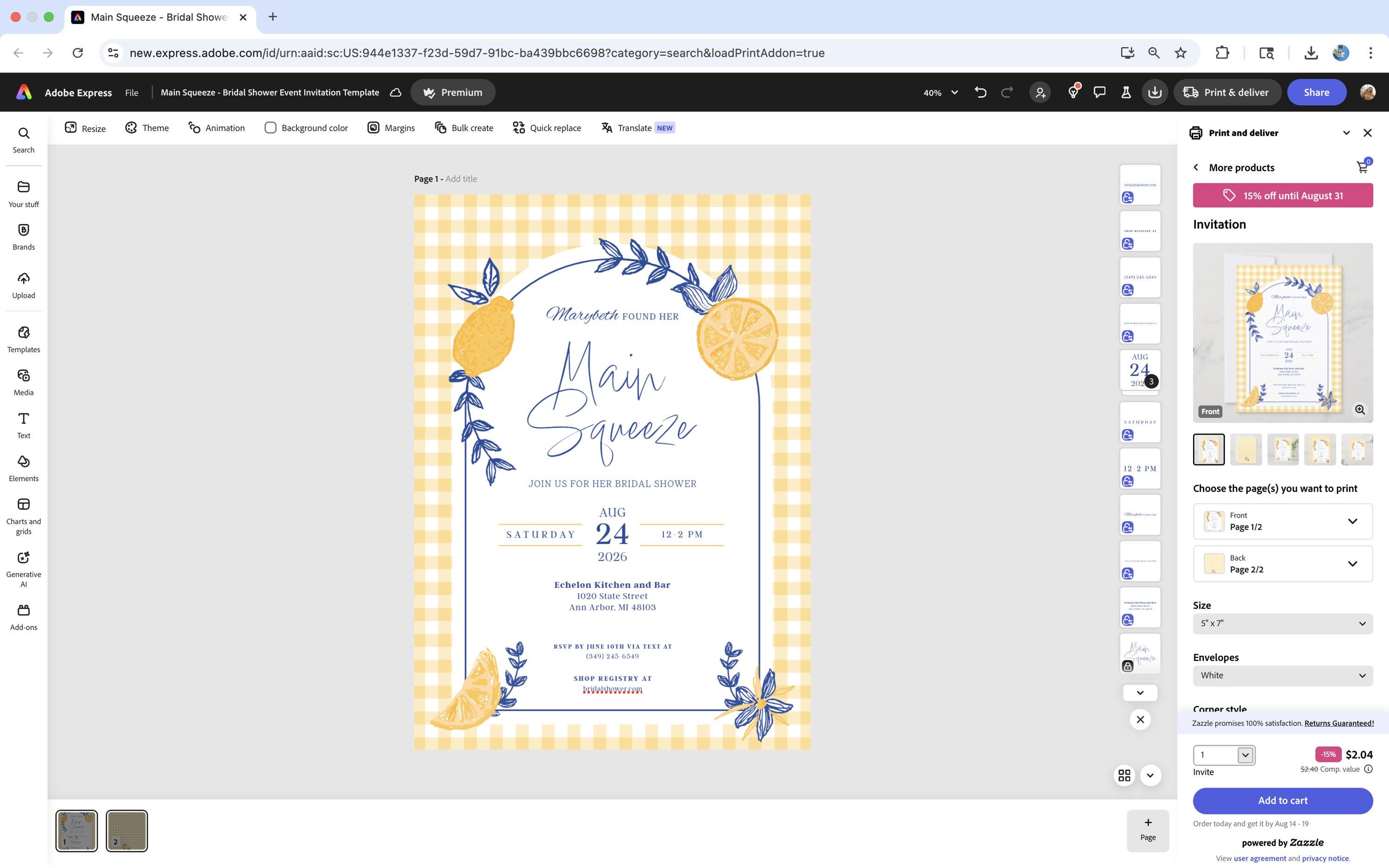
Task: Toggle the Background color checkbox
Action: [x=270, y=127]
